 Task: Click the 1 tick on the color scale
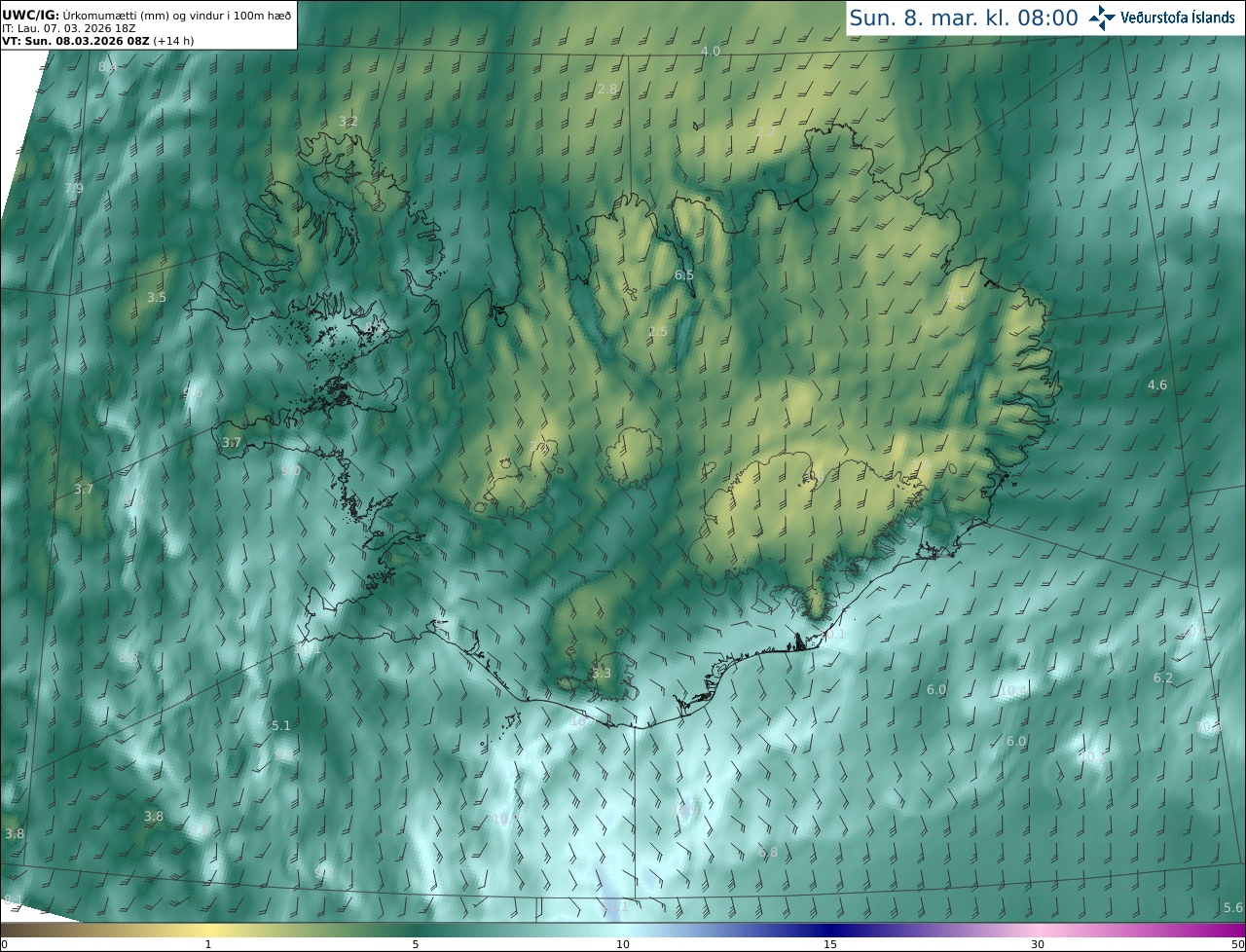pyautogui.click(x=208, y=944)
